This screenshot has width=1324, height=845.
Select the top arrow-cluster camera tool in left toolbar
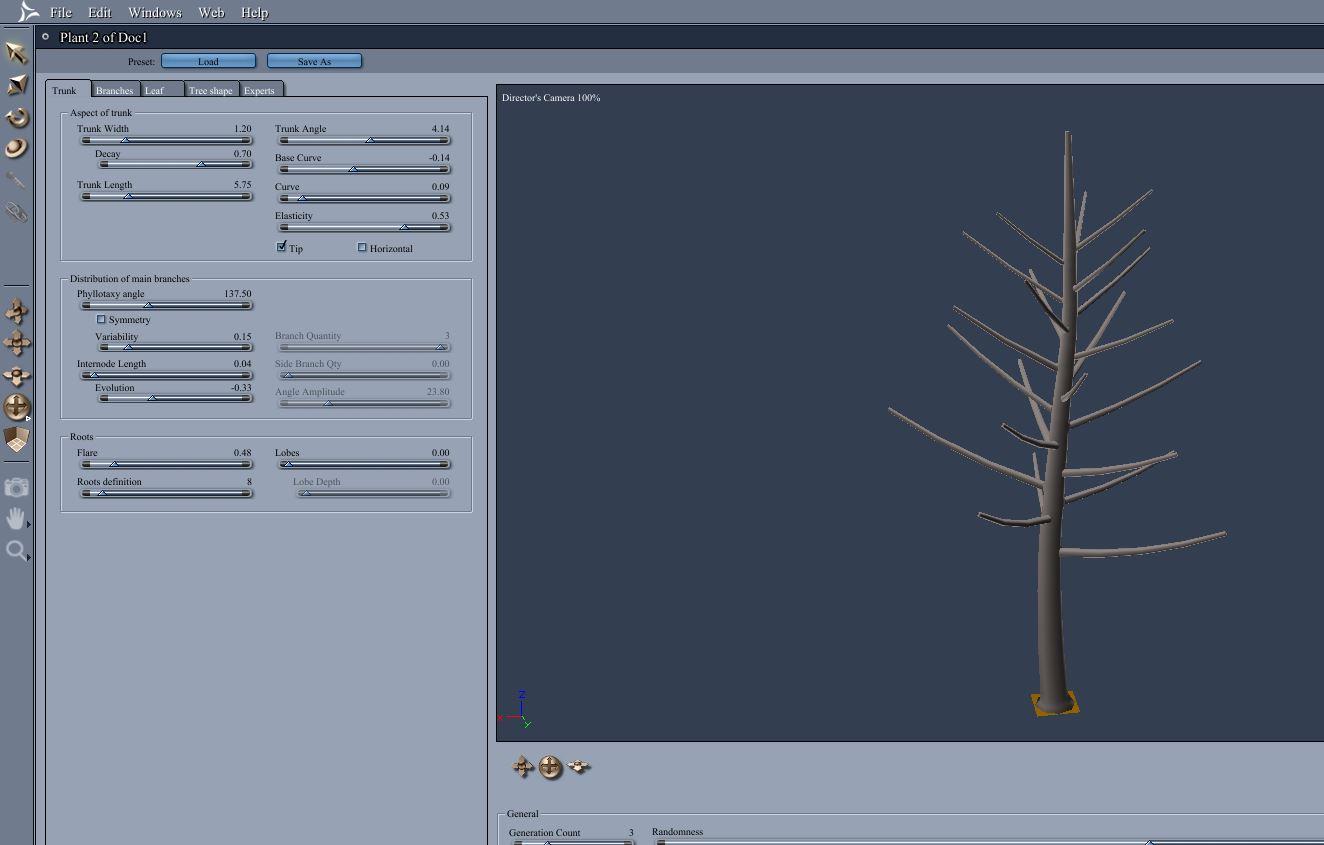point(17,311)
